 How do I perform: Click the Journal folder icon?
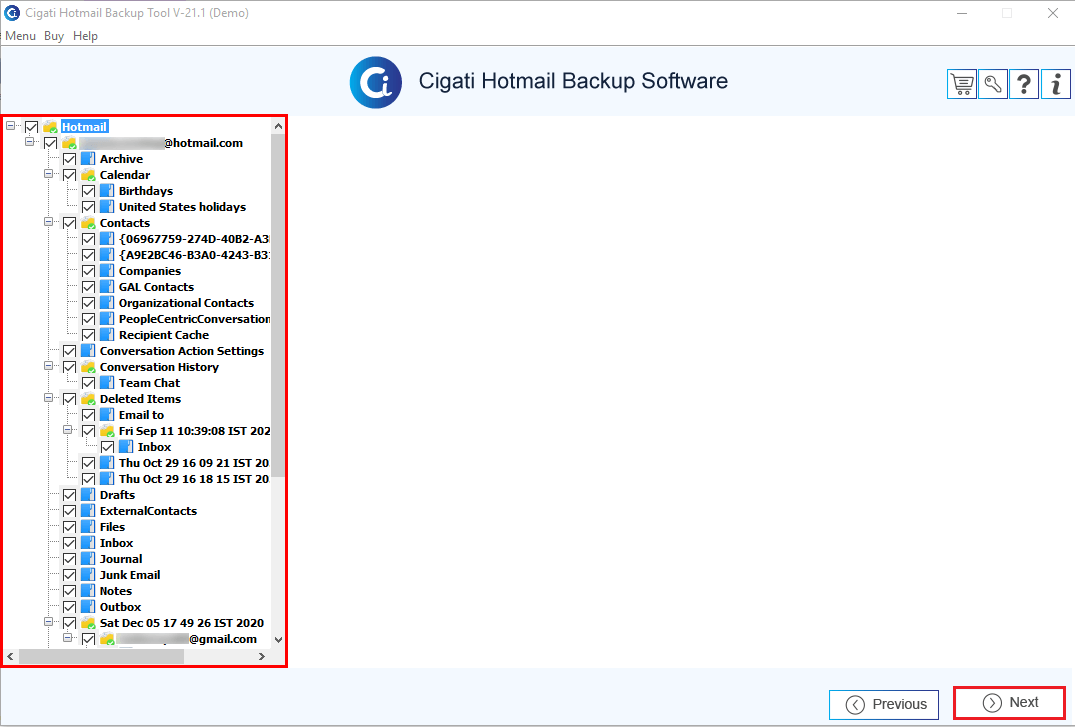pyautogui.click(x=88, y=559)
